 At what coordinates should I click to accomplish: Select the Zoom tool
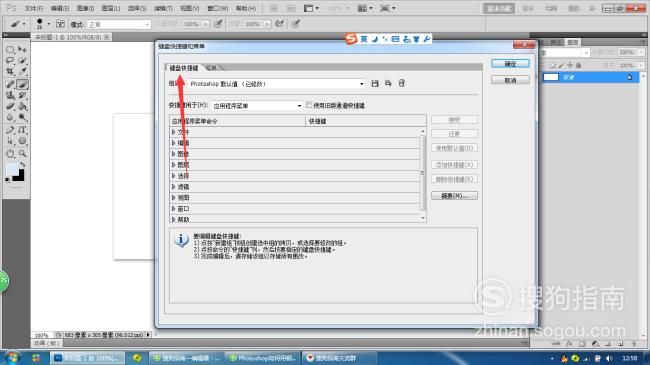[22, 154]
